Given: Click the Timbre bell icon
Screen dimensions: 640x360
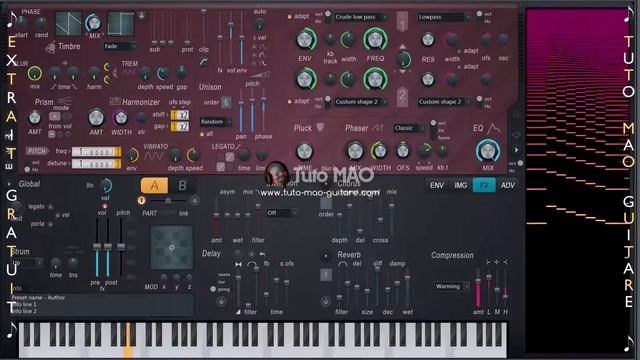Looking at the screenshot, I should click(x=51, y=47).
